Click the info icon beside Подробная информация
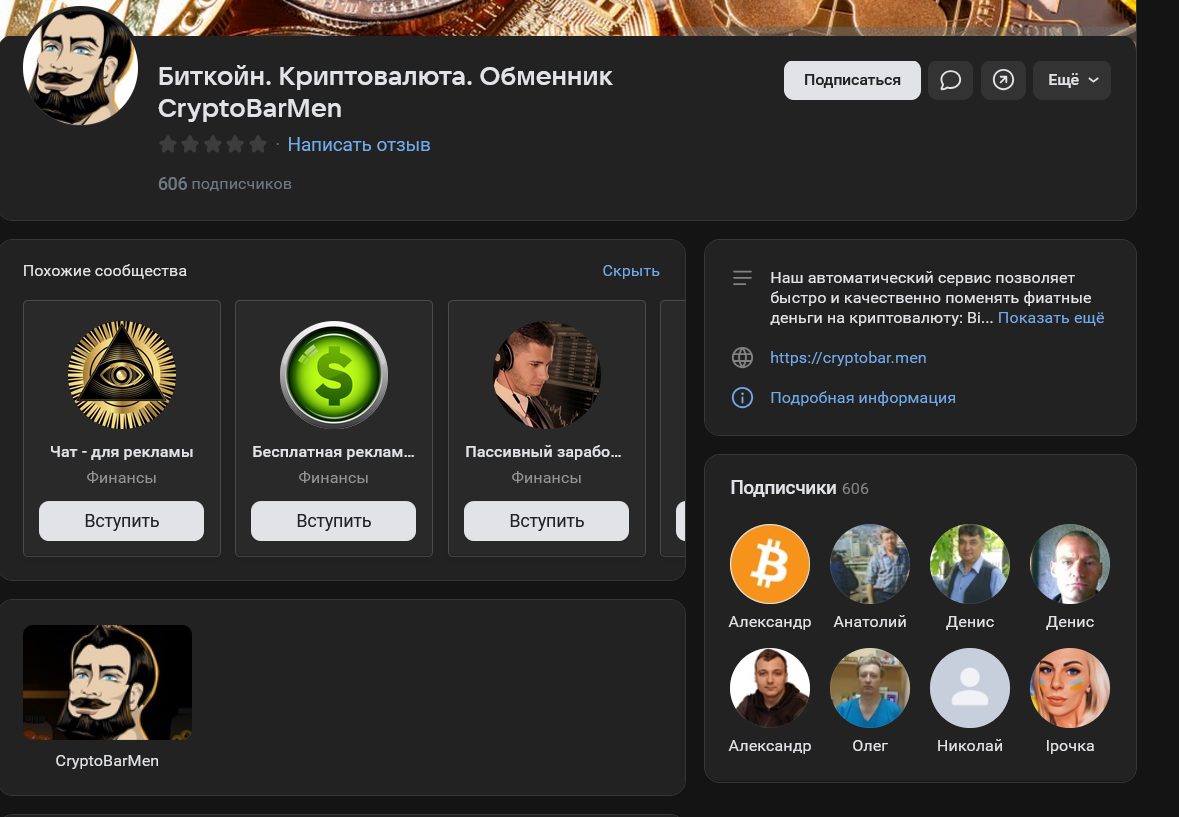The width and height of the screenshot is (1179, 817). click(x=742, y=398)
